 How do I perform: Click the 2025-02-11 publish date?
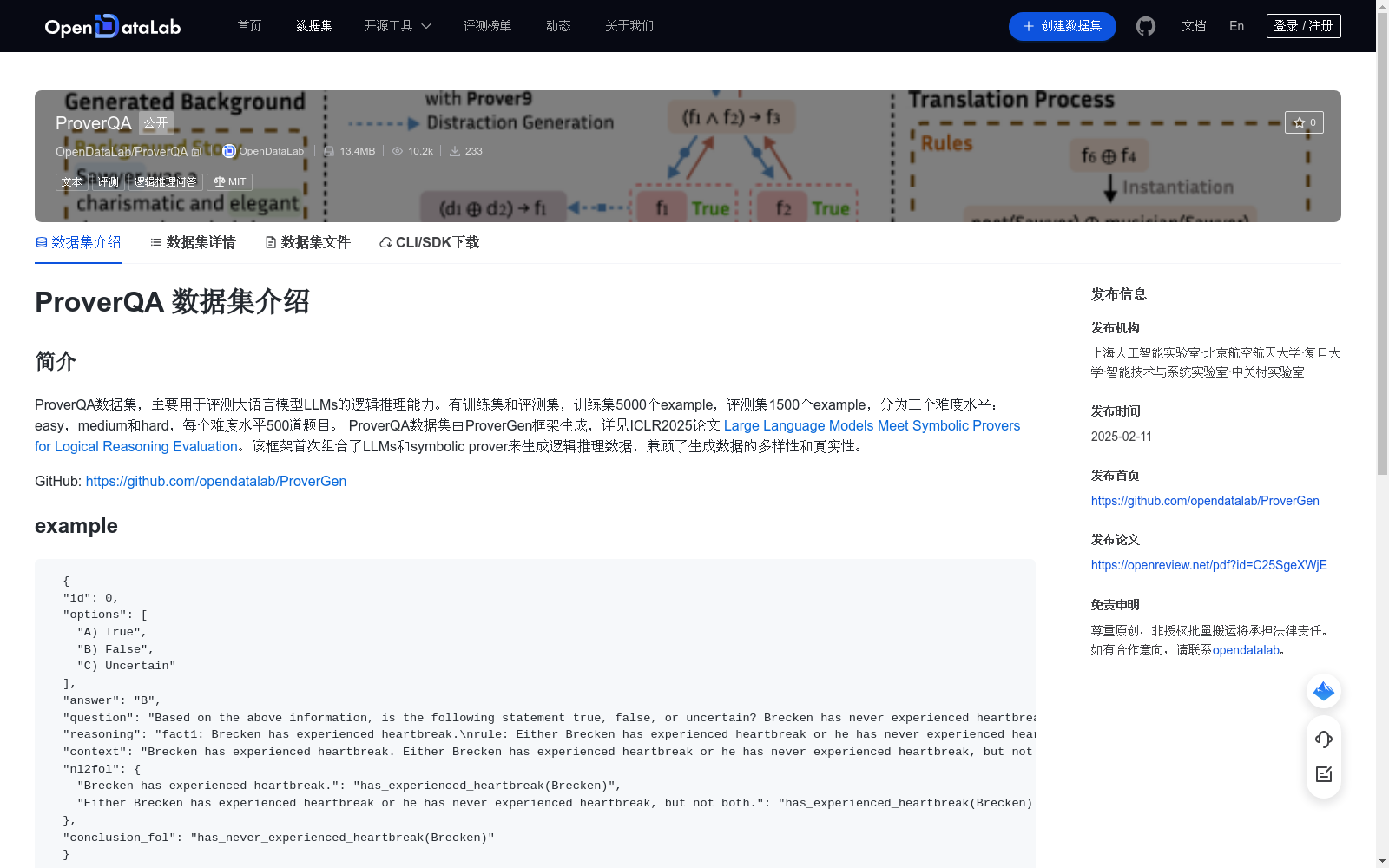pos(1122,437)
